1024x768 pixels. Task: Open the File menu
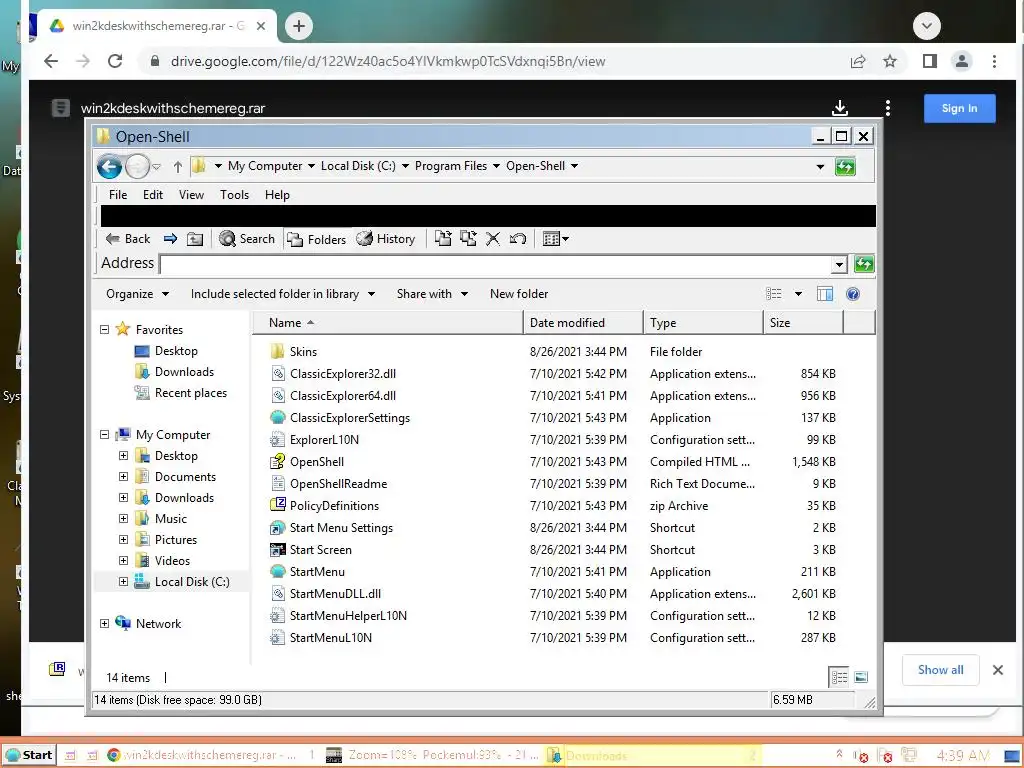118,195
